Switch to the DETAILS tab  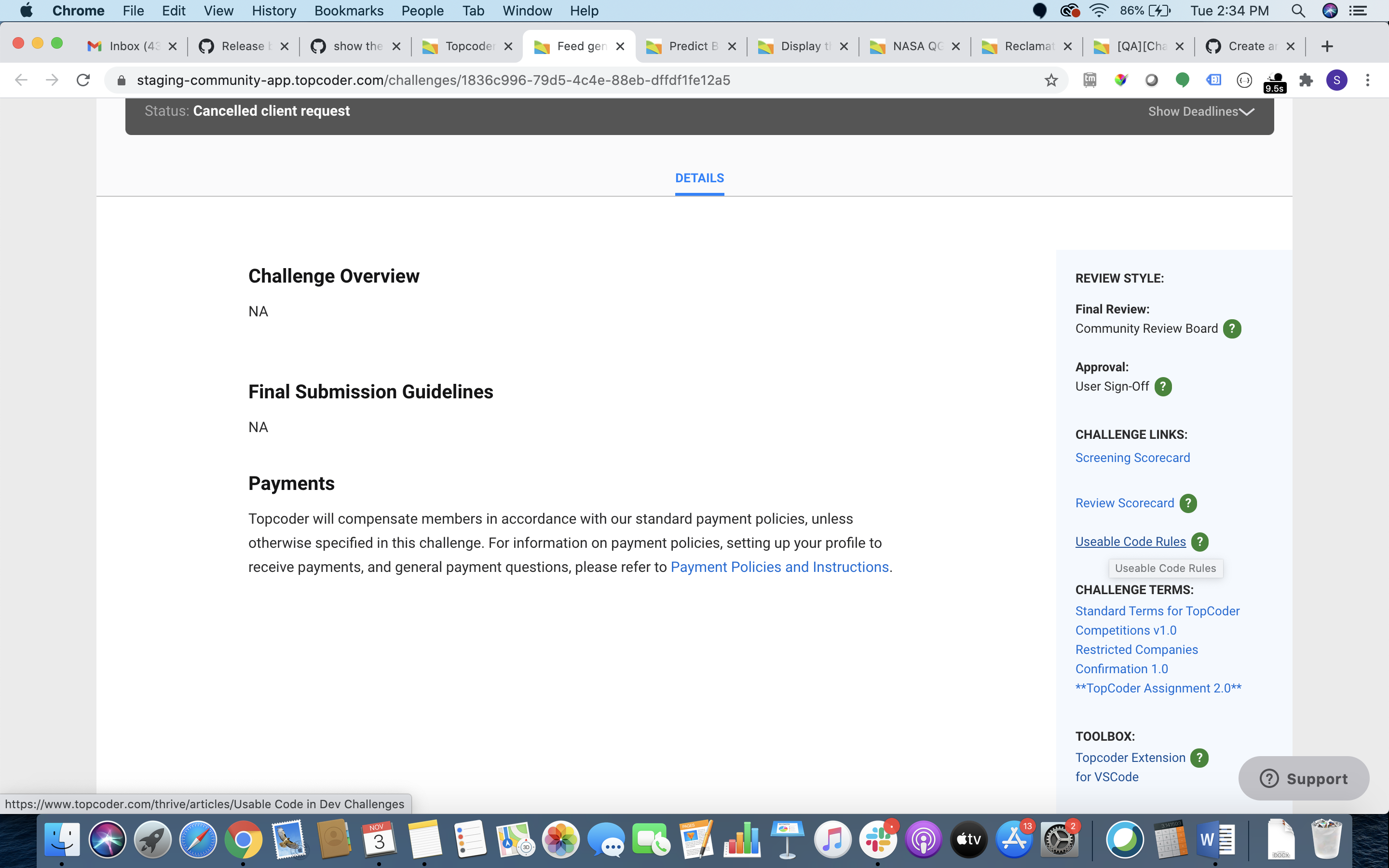(x=699, y=178)
